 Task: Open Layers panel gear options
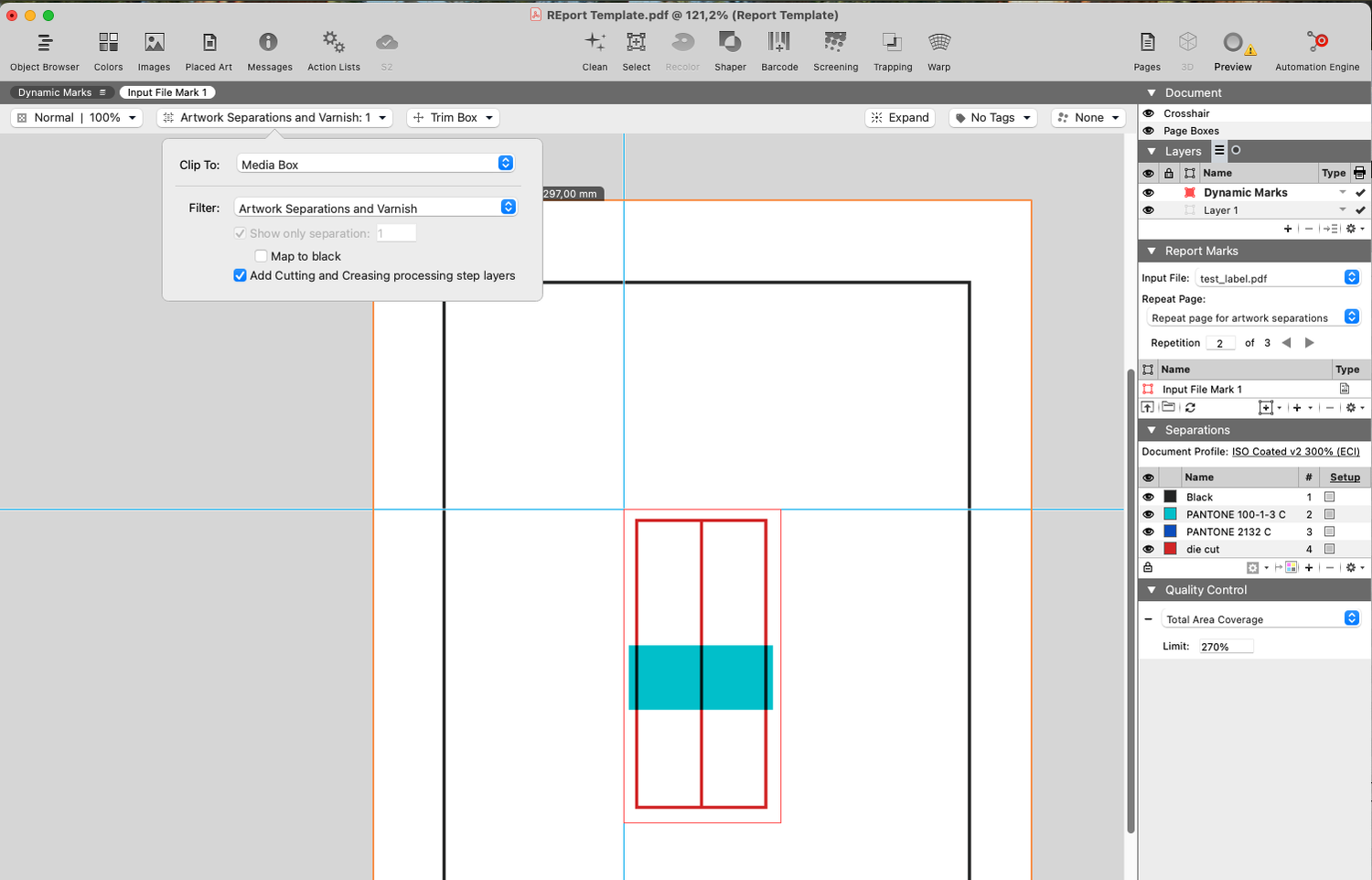(x=1355, y=229)
